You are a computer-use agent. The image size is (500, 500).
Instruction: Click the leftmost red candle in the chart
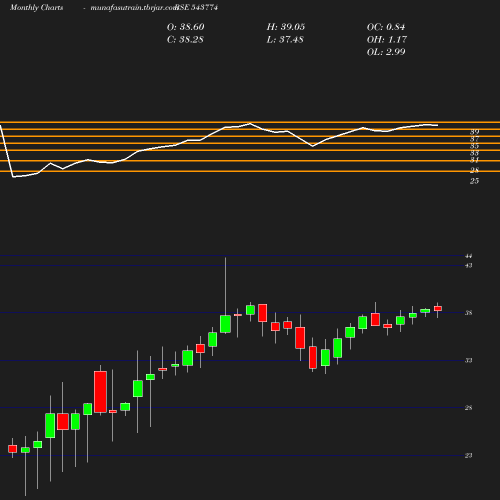click(x=12, y=449)
